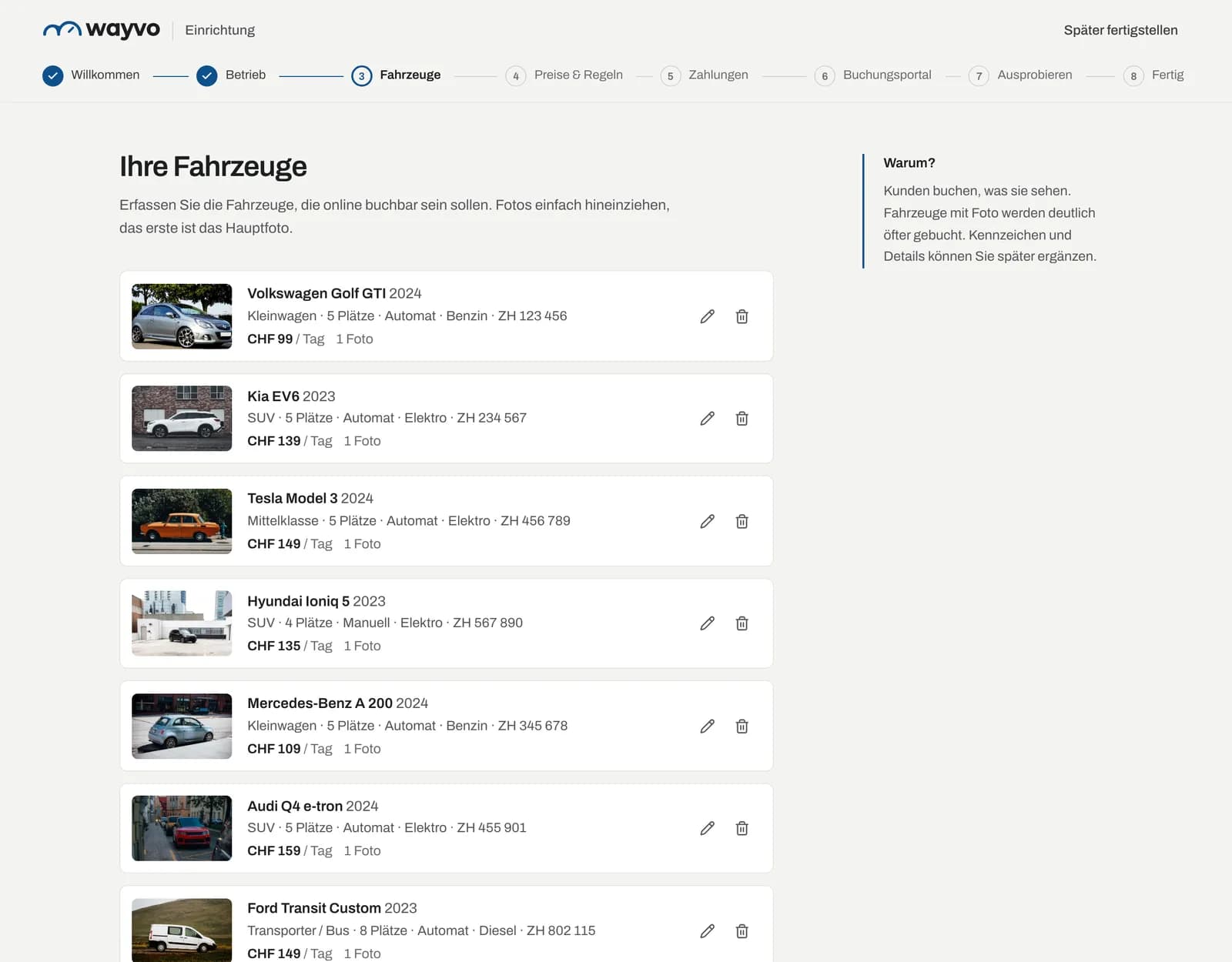Edit the Audi Q4 e-tron entry
Screen dimensions: 1232x962
click(708, 828)
